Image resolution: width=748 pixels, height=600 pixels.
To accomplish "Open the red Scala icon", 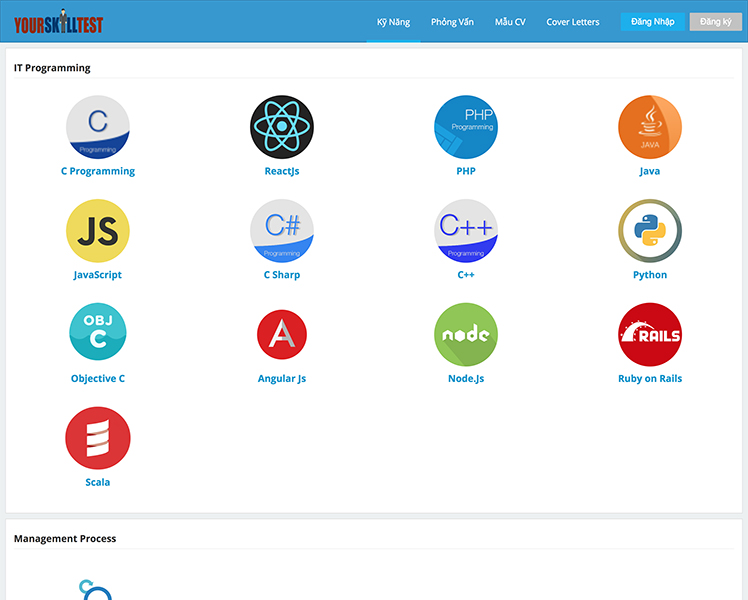I will tap(98, 438).
